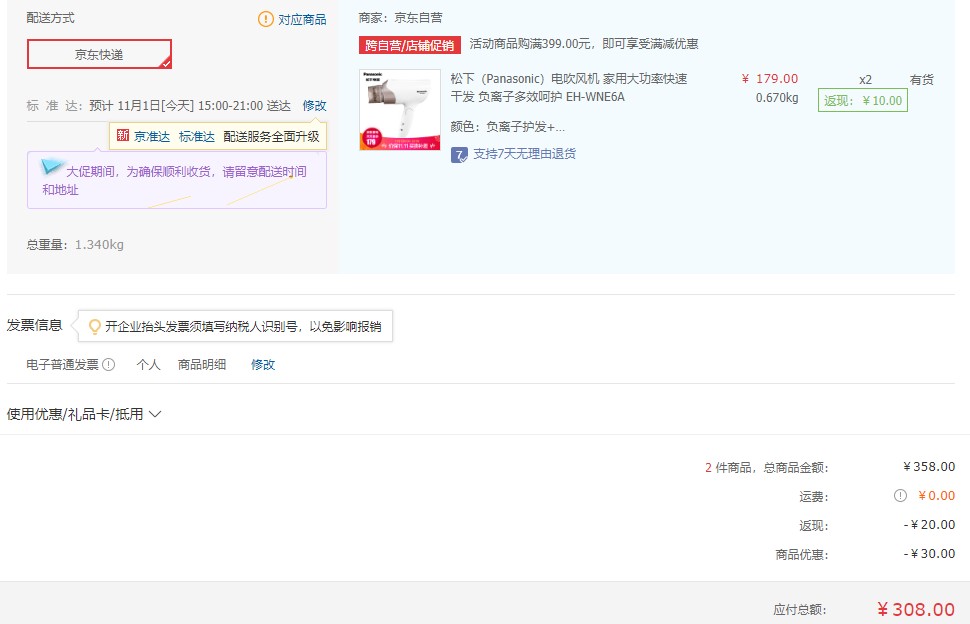Open the 松下 Panasonic 电吹风机 product title
Image resolution: width=970 pixels, height=624 pixels.
click(569, 87)
